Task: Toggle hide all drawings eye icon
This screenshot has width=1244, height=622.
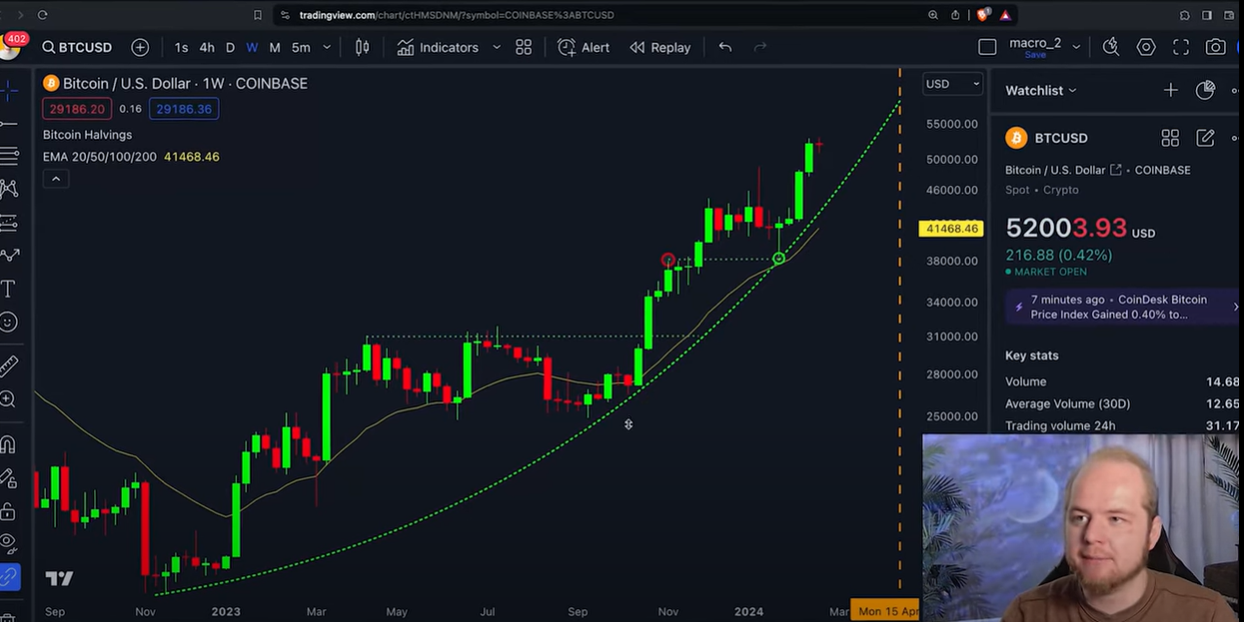Action: pos(8,544)
